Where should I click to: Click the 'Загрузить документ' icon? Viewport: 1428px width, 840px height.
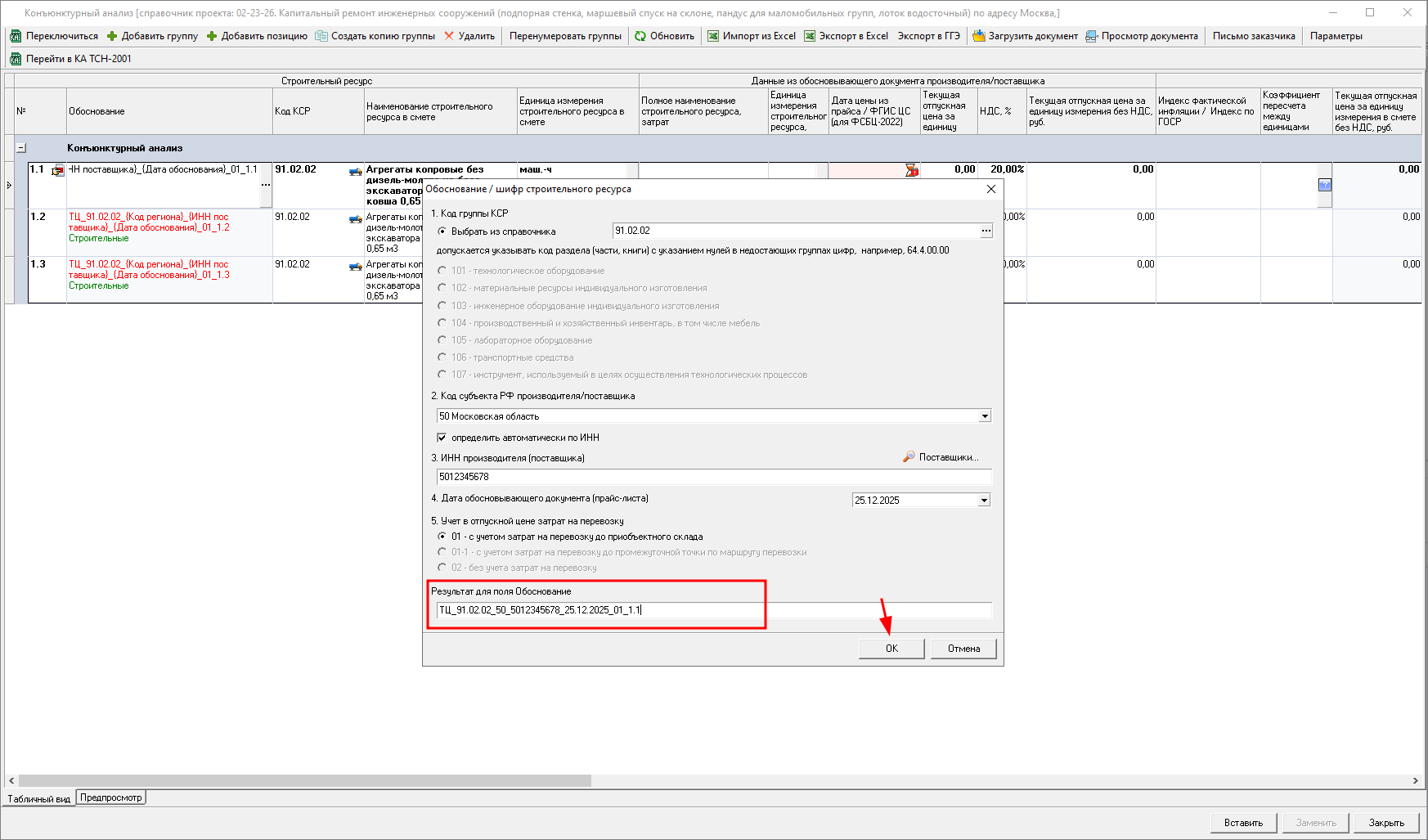(x=978, y=36)
